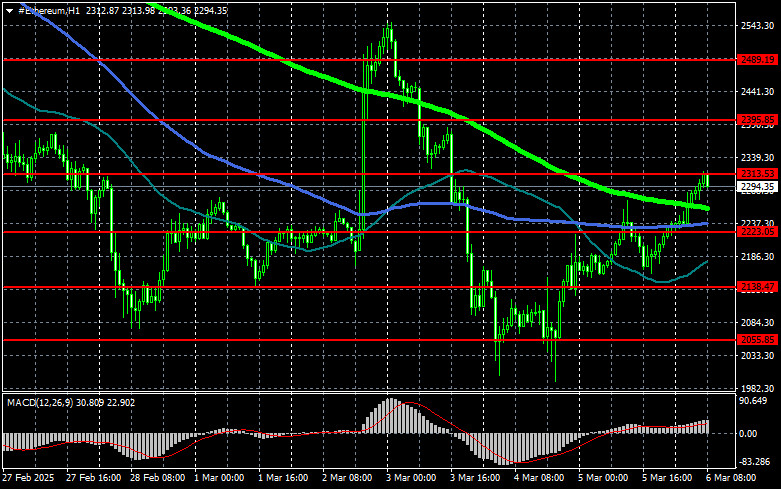Select the red 2138.47 level price label
781x489 pixels.
(x=757, y=286)
